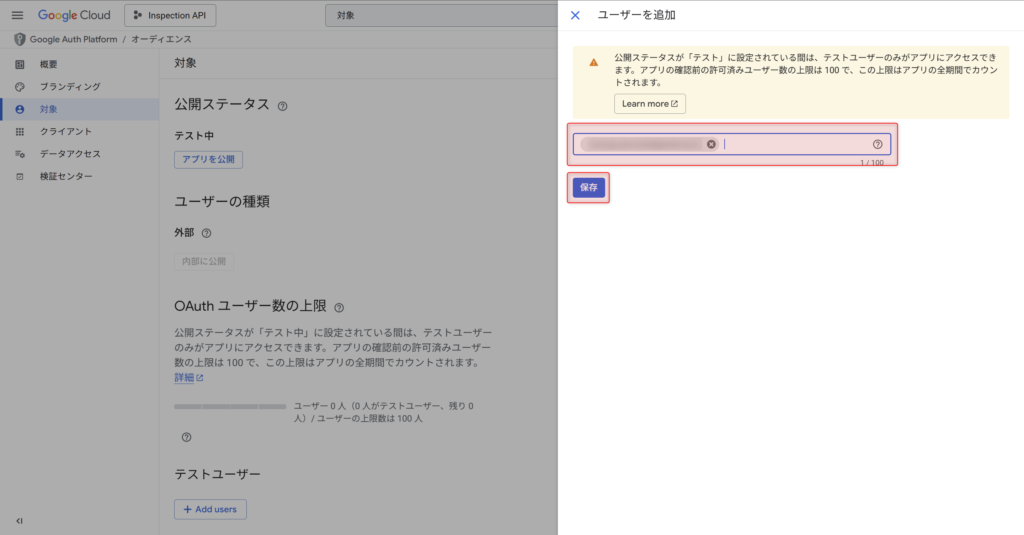Click the 詳細 link
Screen dimensions: 1024x535
[x=188, y=378]
